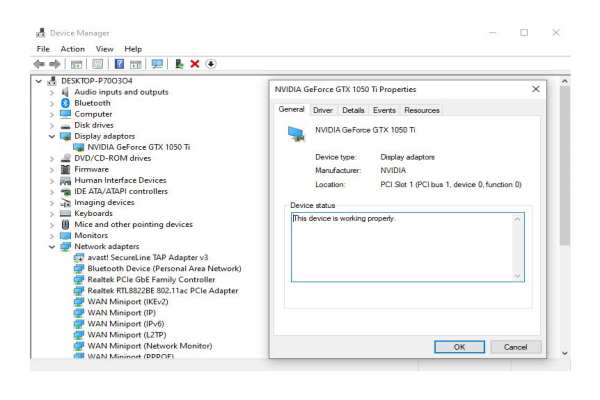
Task: Expand the Disk drives category
Action: (x=52, y=126)
